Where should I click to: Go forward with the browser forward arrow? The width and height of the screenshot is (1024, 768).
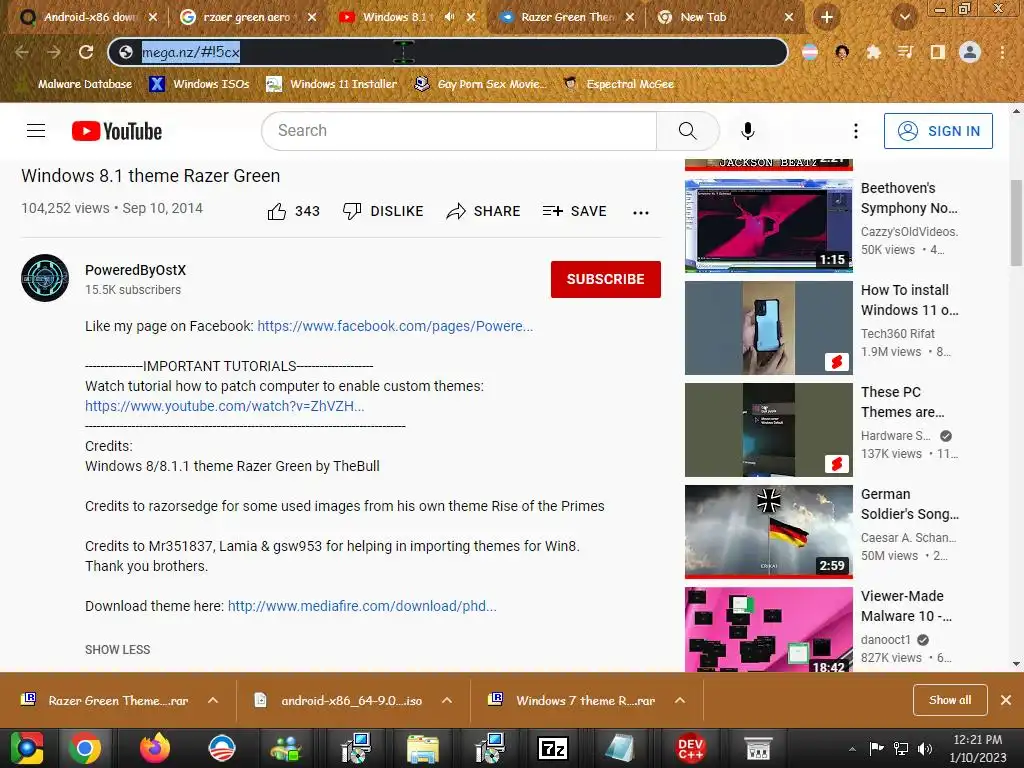click(x=54, y=52)
